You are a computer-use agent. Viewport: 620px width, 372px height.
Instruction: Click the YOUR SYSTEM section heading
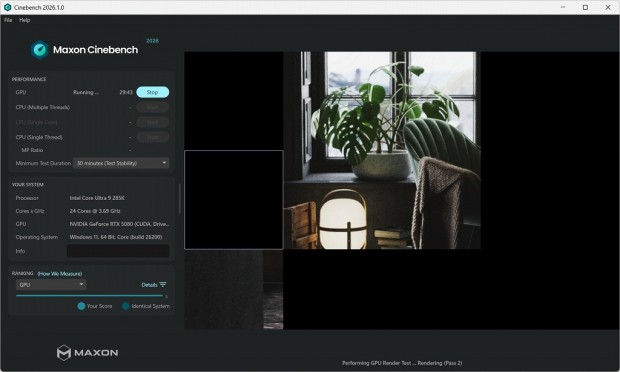tap(28, 185)
